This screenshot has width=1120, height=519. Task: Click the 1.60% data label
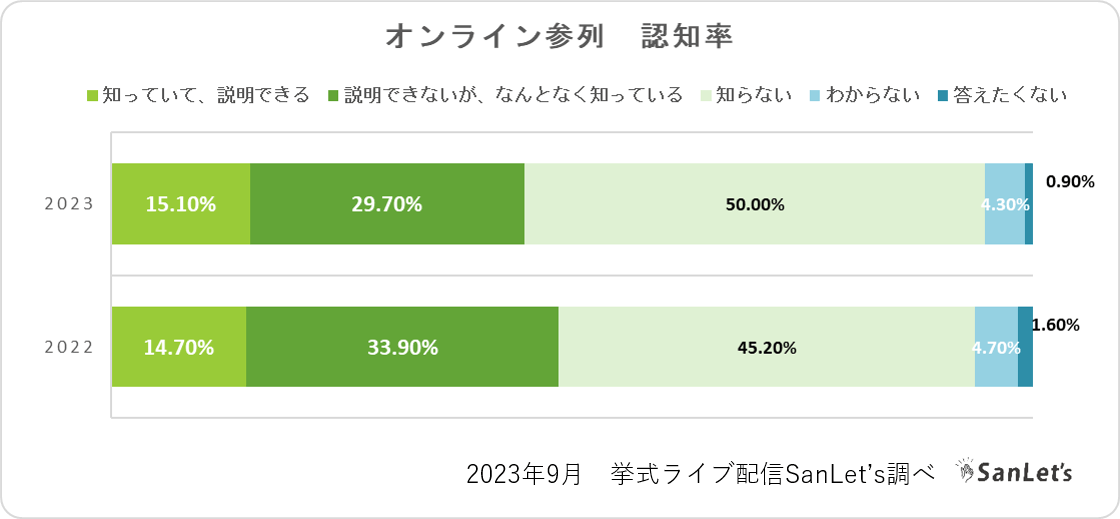pyautogui.click(x=1057, y=325)
